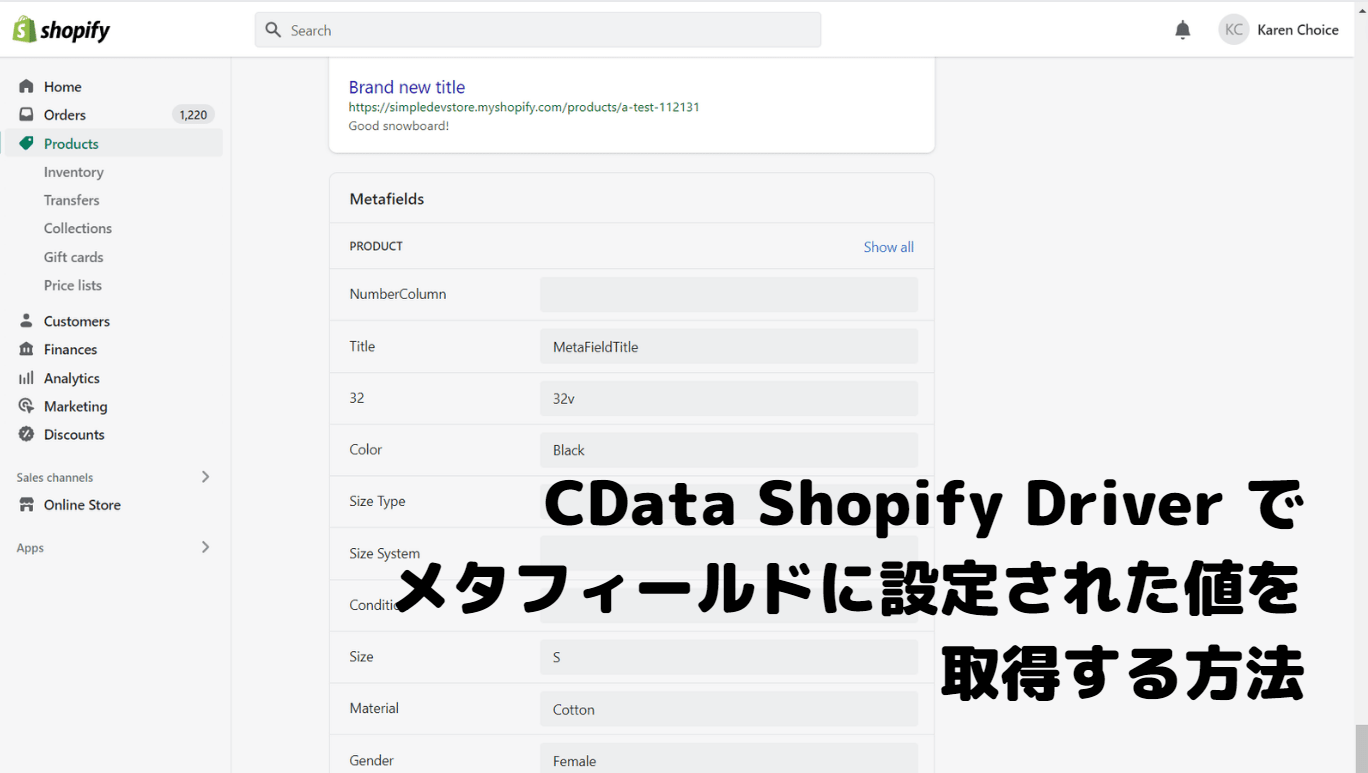Screen dimensions: 1368x773
Task: Click the Metafields card heading
Action: (387, 199)
